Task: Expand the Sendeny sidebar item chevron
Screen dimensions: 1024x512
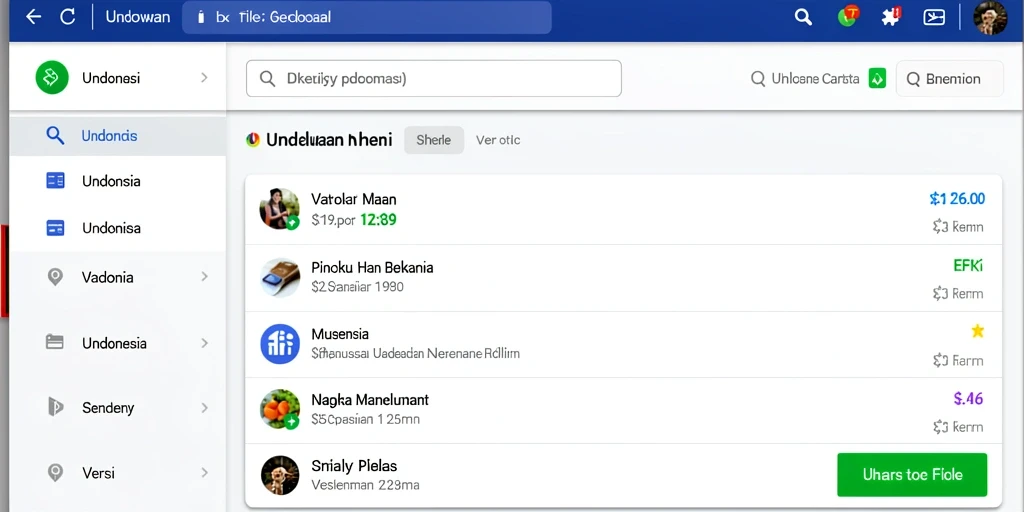Action: (x=204, y=408)
